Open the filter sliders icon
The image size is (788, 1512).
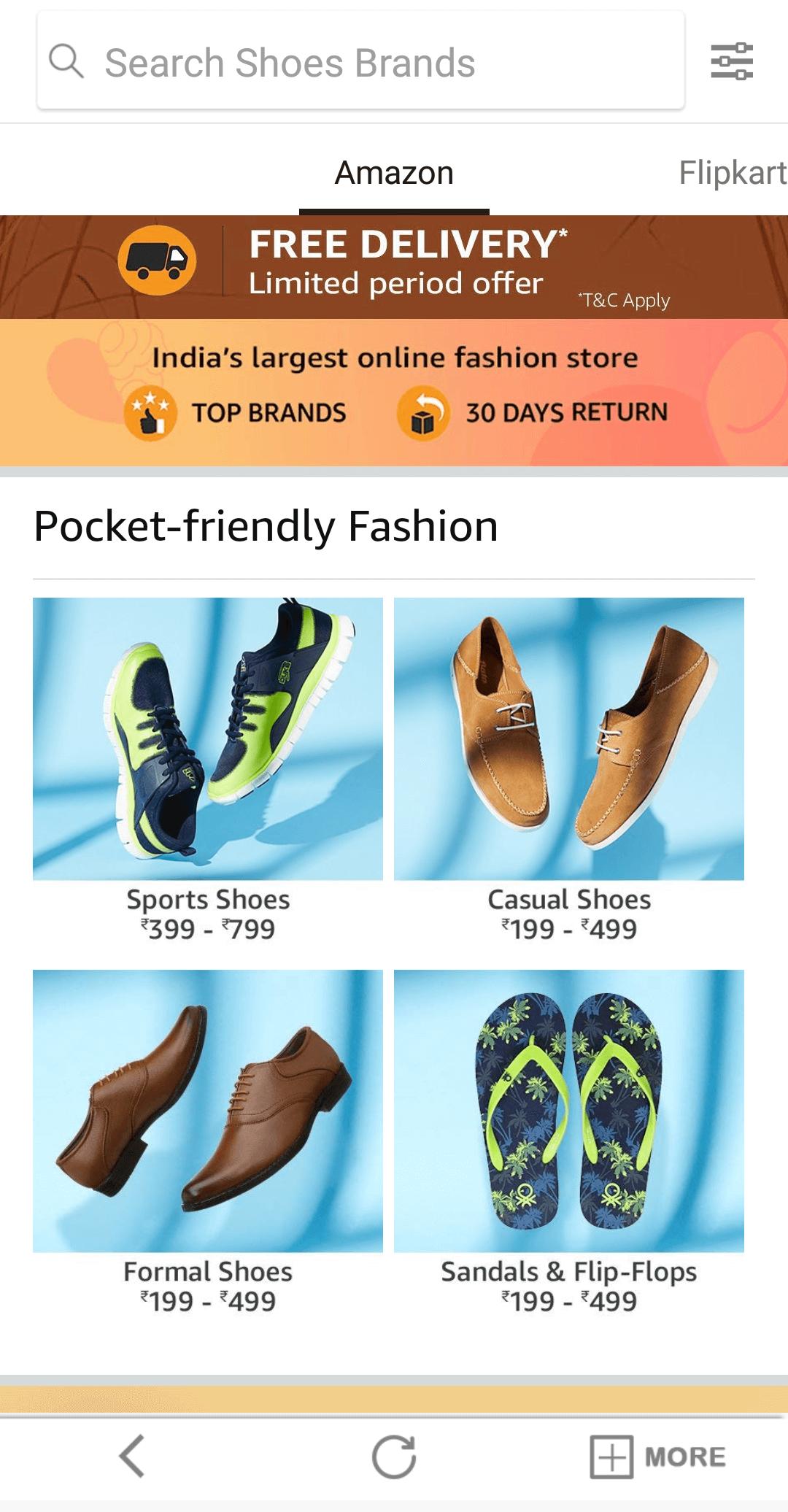click(x=732, y=61)
